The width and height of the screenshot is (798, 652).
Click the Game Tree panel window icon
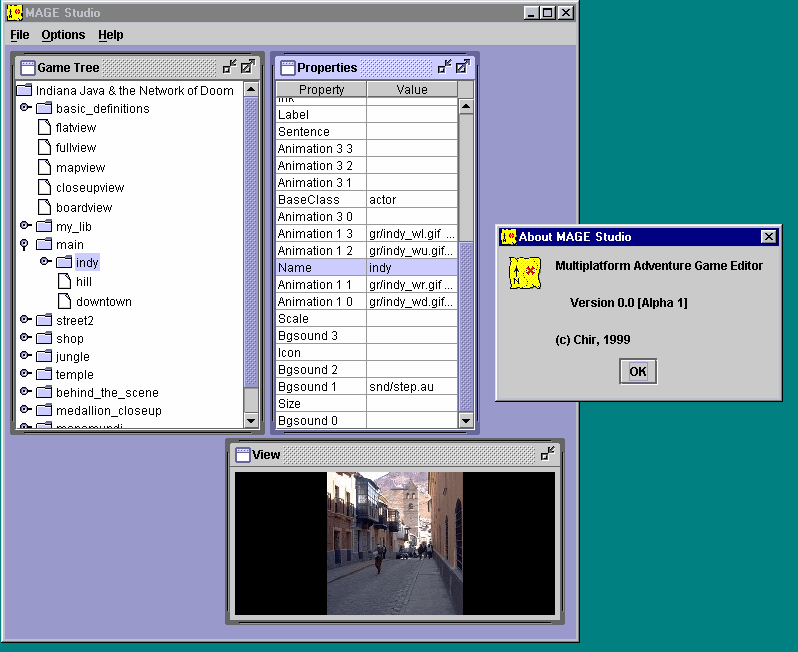coord(27,67)
